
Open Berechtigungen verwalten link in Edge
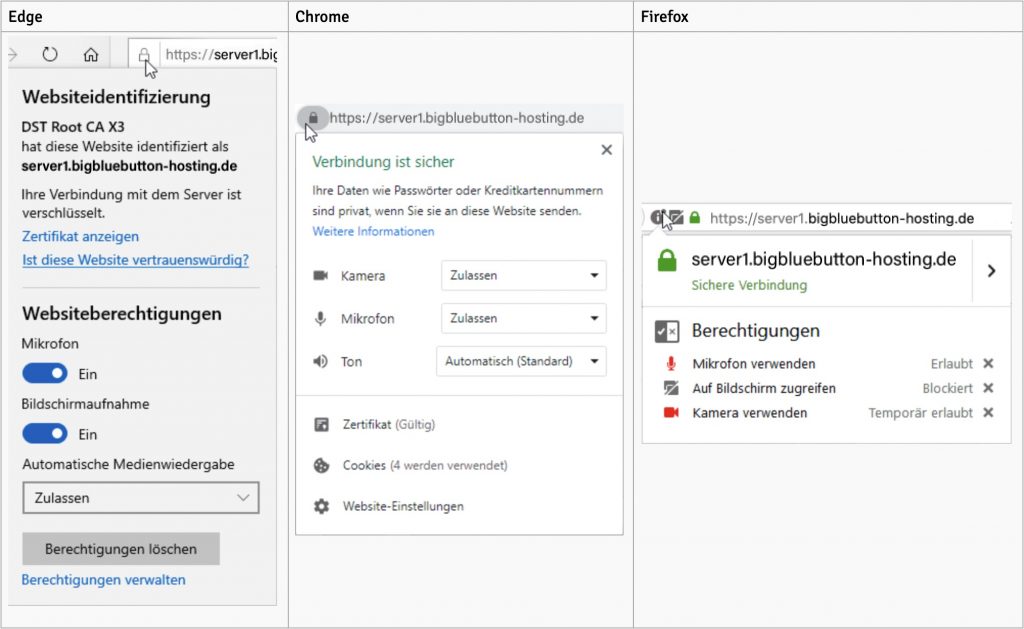[103, 580]
